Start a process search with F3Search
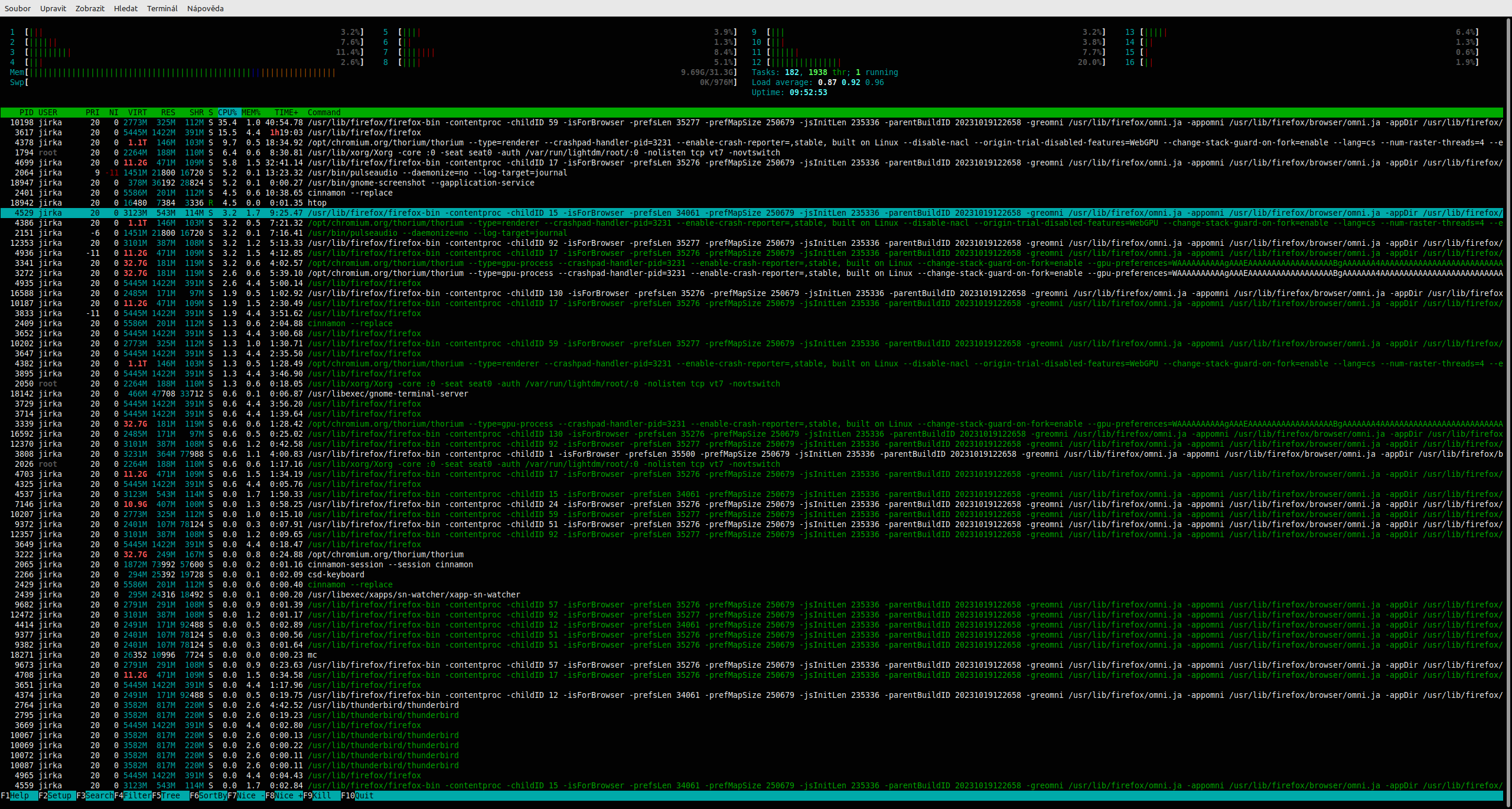Screen dimensions: 1512x809 click(x=94, y=795)
